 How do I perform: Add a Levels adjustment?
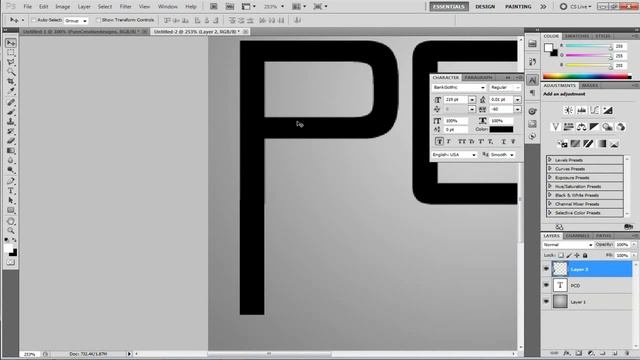click(x=581, y=110)
